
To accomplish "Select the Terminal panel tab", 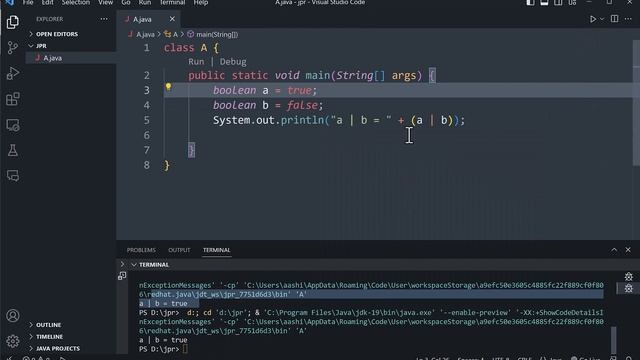I will point(217,250).
